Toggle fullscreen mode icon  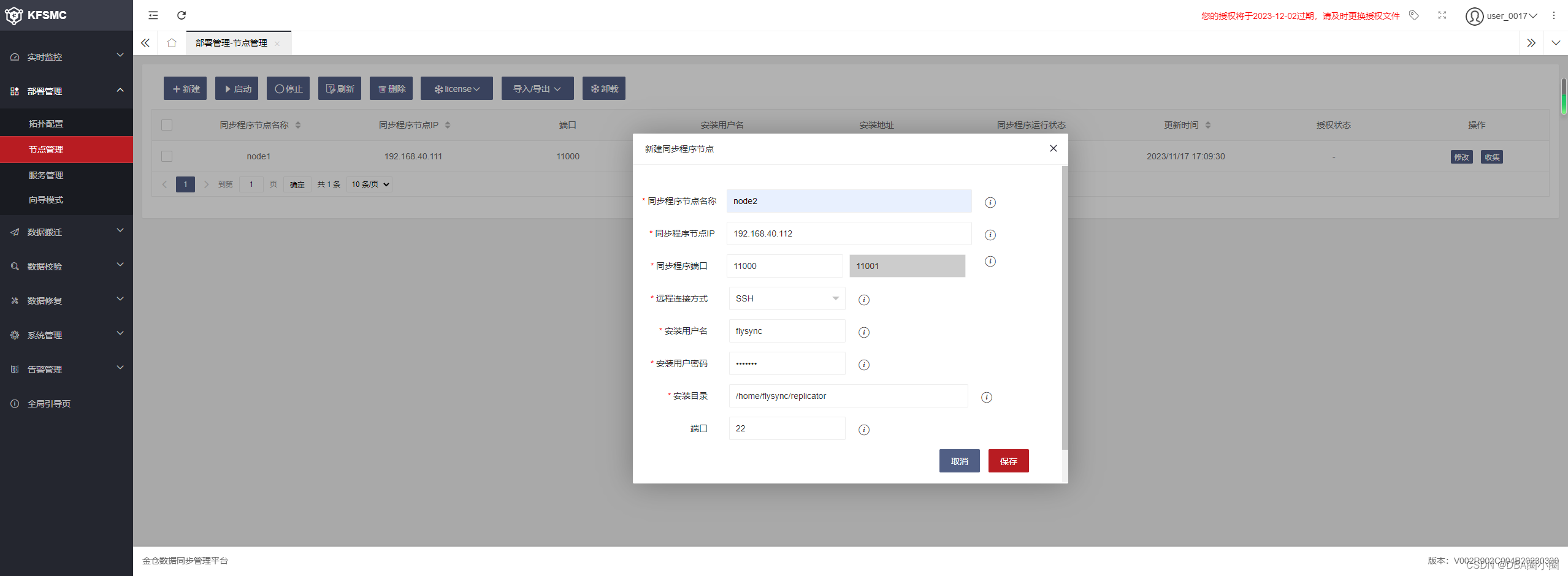click(x=1442, y=15)
